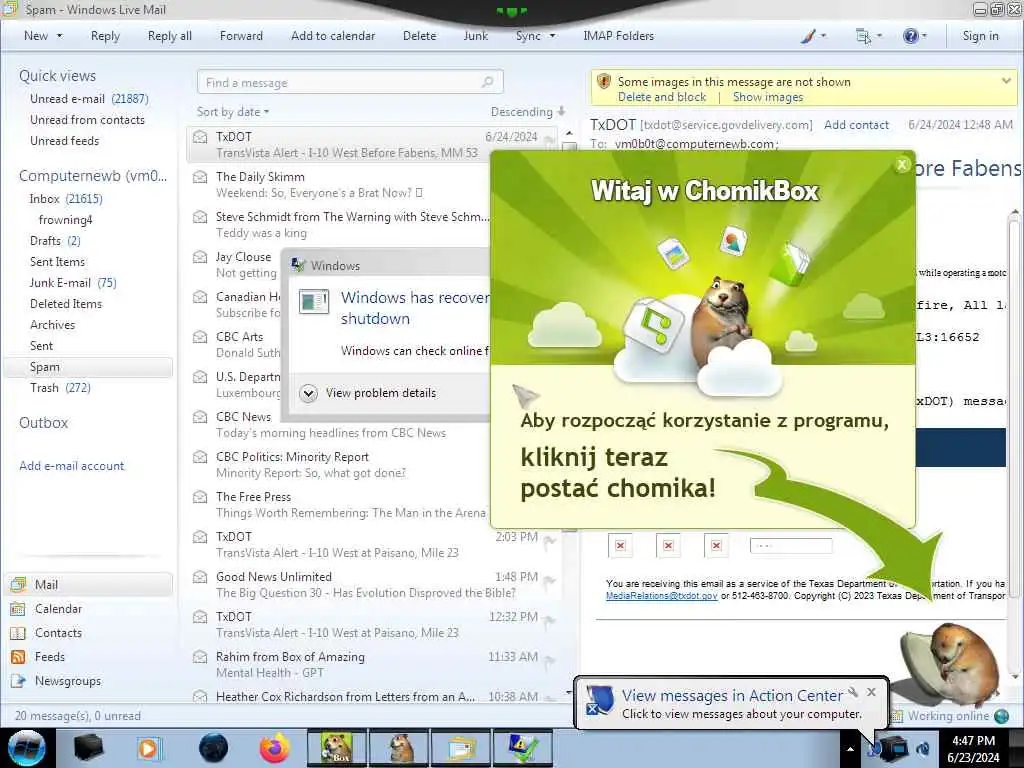Screen dimensions: 1024x768
Task: Click Reply all in the toolbar
Action: click(x=170, y=36)
